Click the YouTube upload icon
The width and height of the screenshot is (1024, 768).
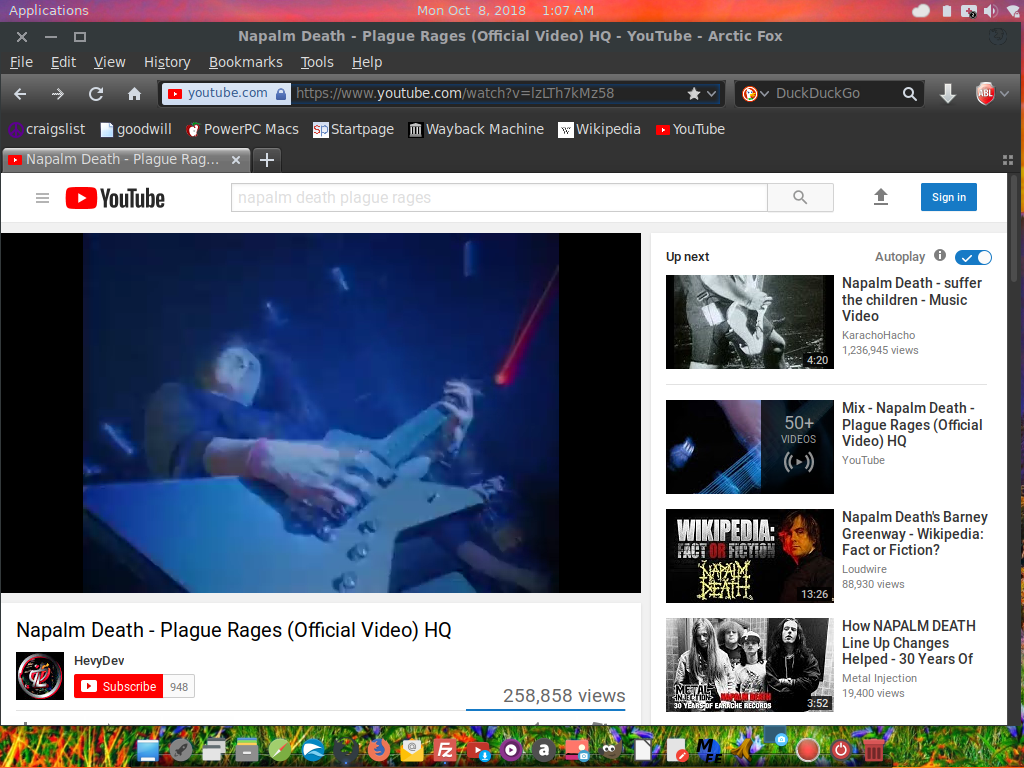click(881, 197)
